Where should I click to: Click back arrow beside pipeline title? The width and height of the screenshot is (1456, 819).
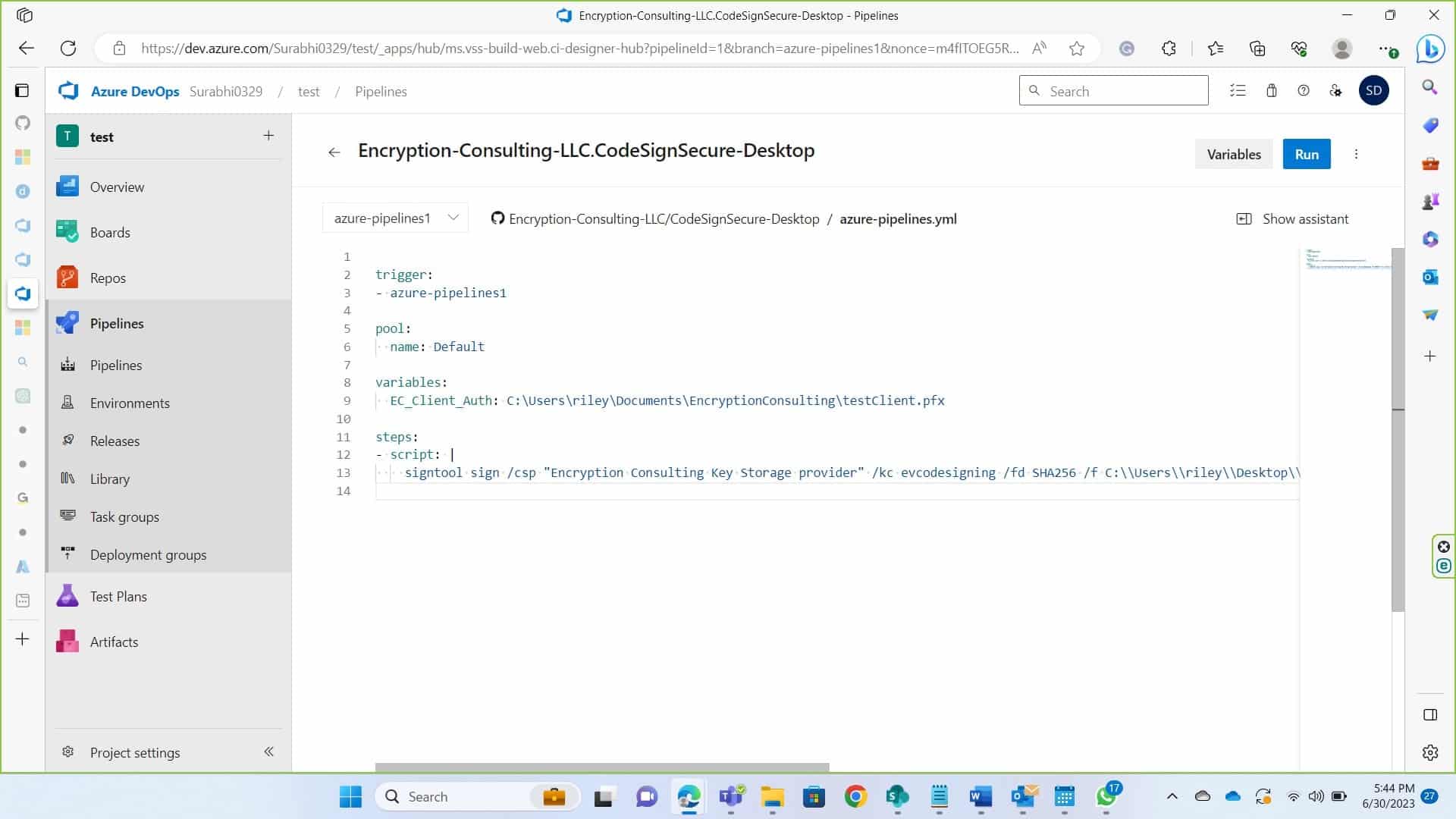point(334,152)
